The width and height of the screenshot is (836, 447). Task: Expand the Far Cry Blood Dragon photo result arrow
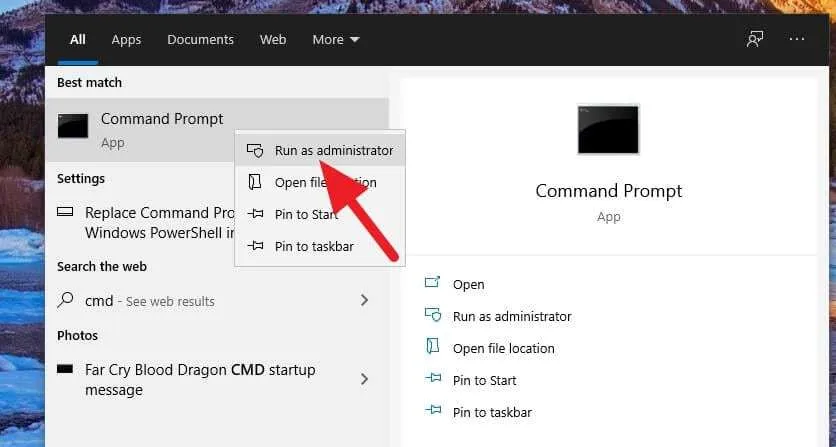364,379
